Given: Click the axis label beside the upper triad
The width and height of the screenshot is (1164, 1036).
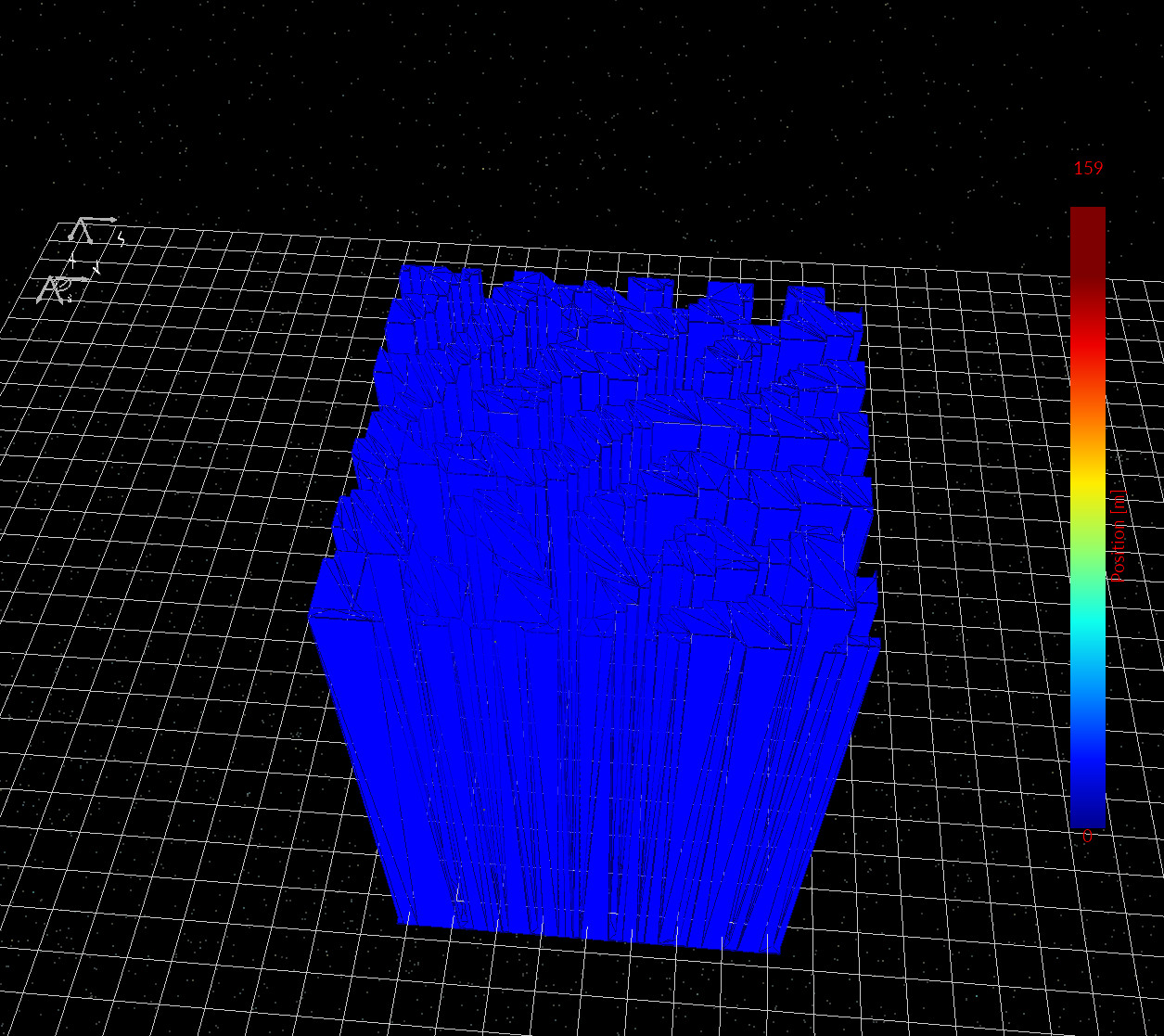Looking at the screenshot, I should 121,239.
